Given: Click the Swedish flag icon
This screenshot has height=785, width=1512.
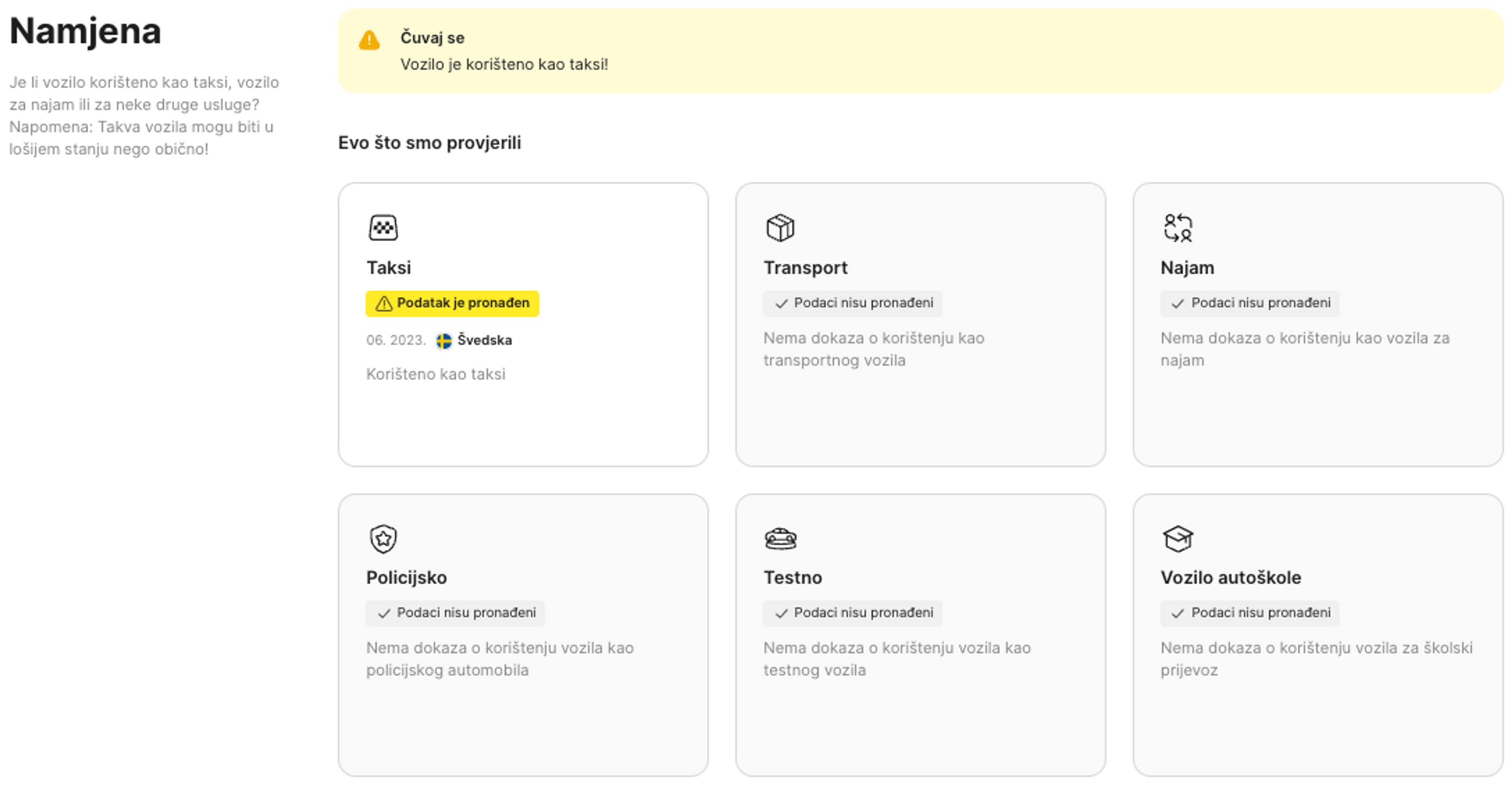Looking at the screenshot, I should [444, 340].
